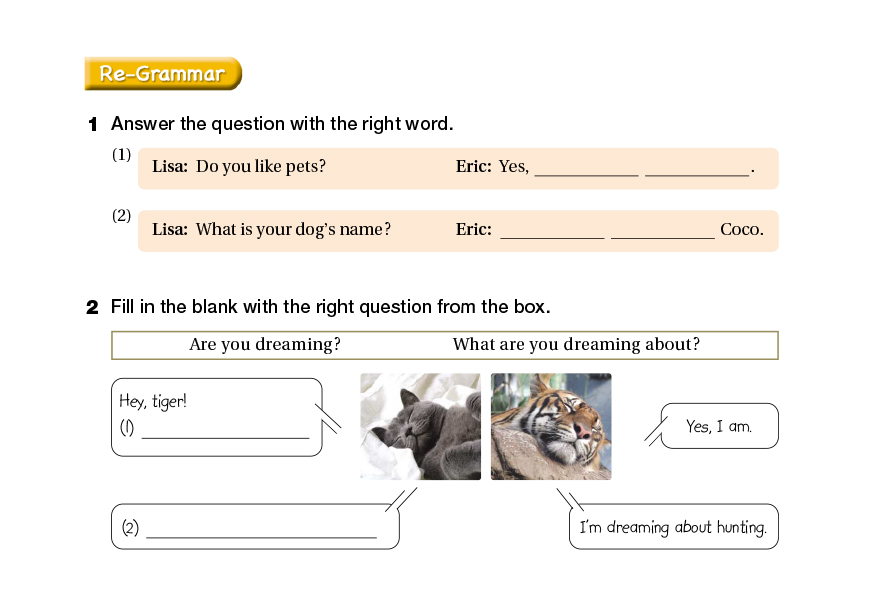Click first blank in Eric's Coco answer
This screenshot has width=873, height=612.
pyautogui.click(x=552, y=231)
